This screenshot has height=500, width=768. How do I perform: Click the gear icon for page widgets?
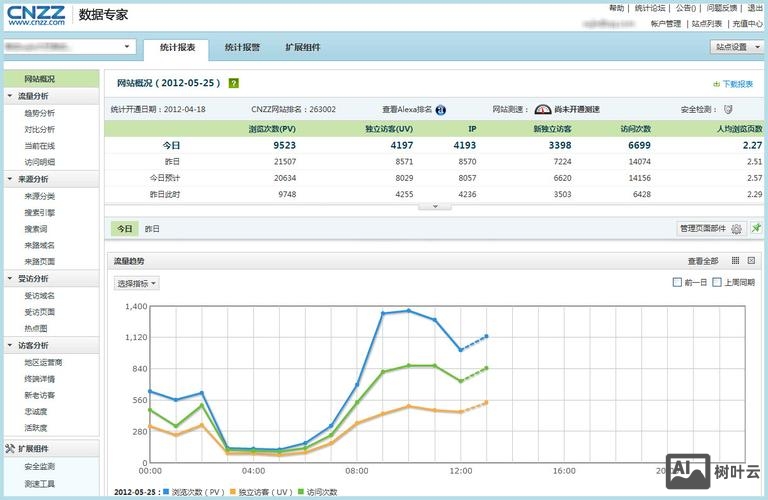pyautogui.click(x=736, y=229)
